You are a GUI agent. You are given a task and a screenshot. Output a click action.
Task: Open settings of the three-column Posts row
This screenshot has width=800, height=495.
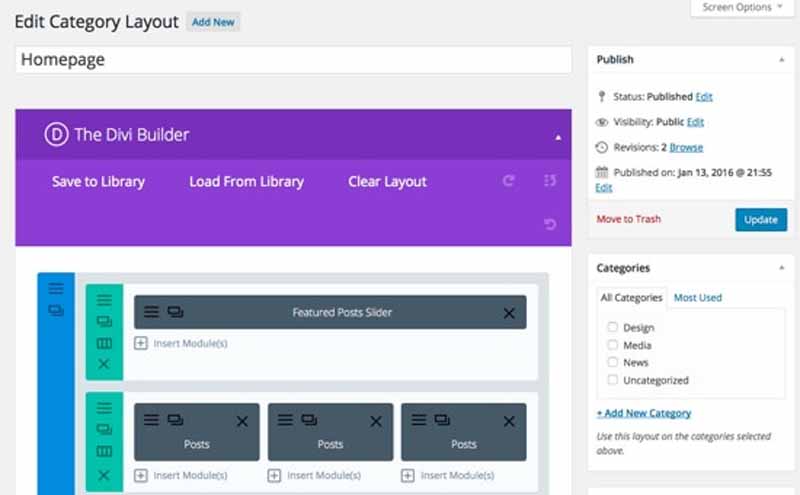104,408
